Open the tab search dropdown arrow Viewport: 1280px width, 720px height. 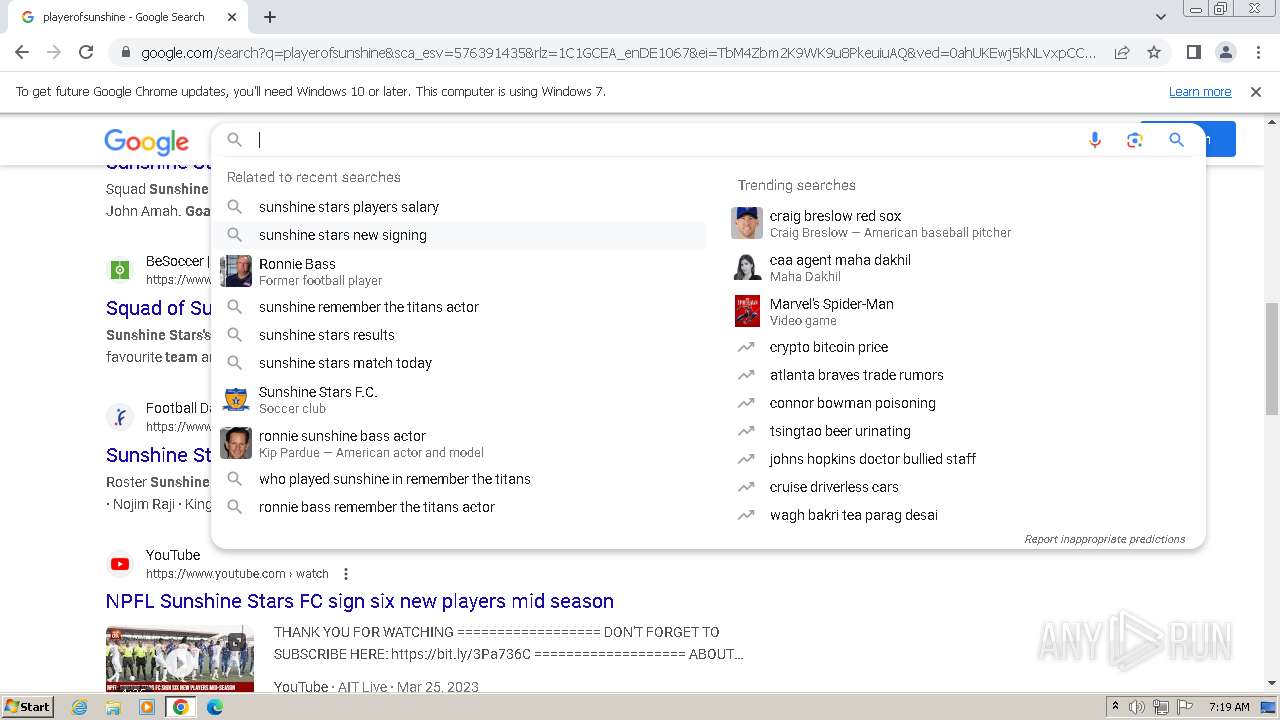click(1160, 17)
